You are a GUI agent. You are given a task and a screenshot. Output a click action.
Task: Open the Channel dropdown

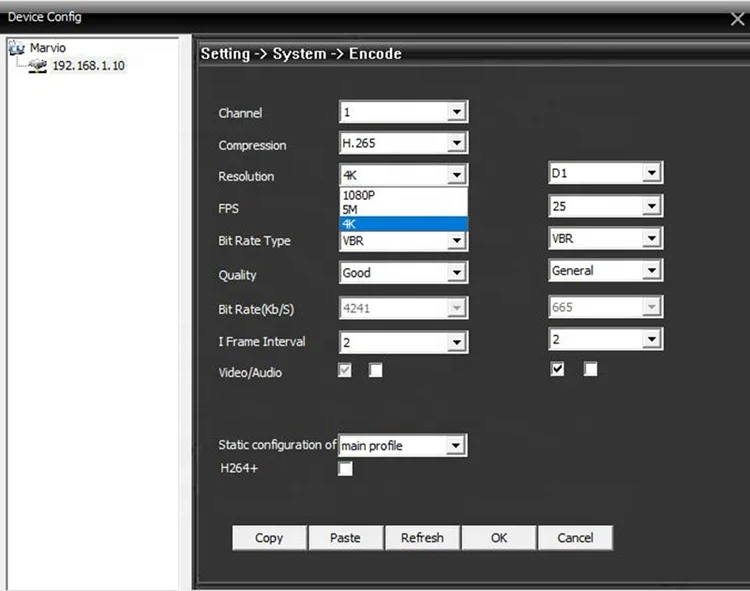point(456,113)
